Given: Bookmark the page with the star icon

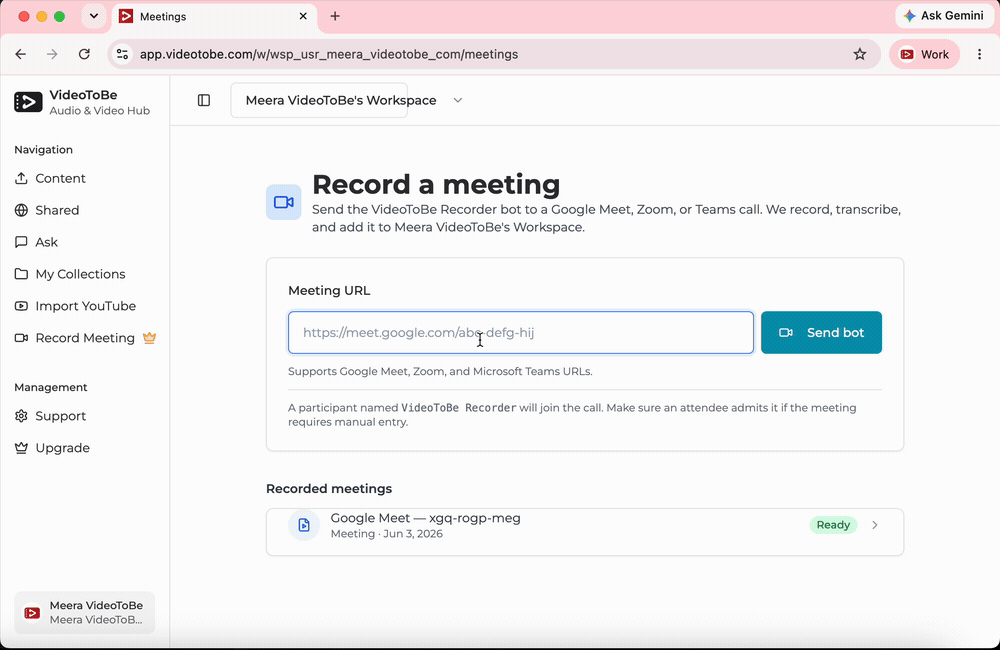Looking at the screenshot, I should (x=860, y=54).
